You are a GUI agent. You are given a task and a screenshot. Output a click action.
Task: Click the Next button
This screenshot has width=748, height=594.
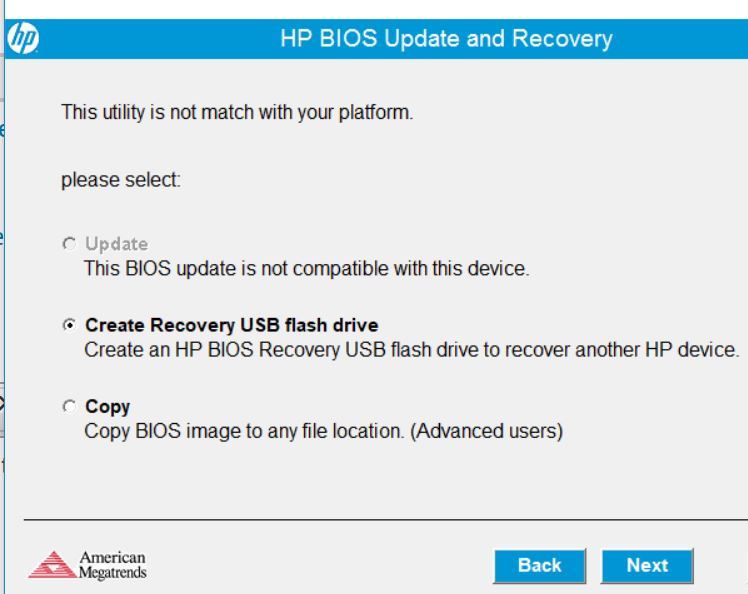coord(647,566)
